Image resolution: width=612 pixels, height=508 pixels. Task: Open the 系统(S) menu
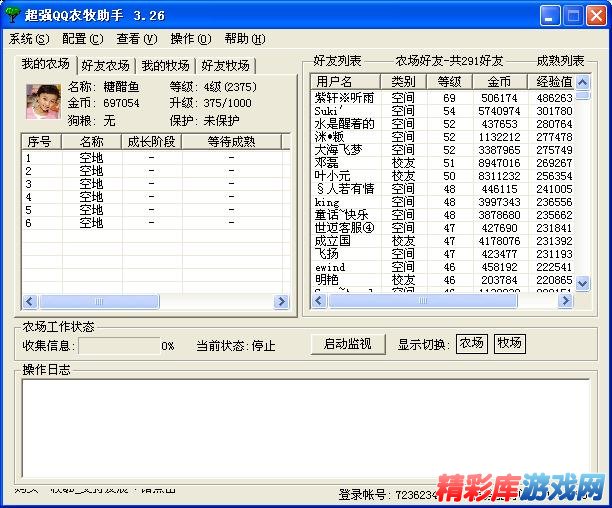(28, 39)
